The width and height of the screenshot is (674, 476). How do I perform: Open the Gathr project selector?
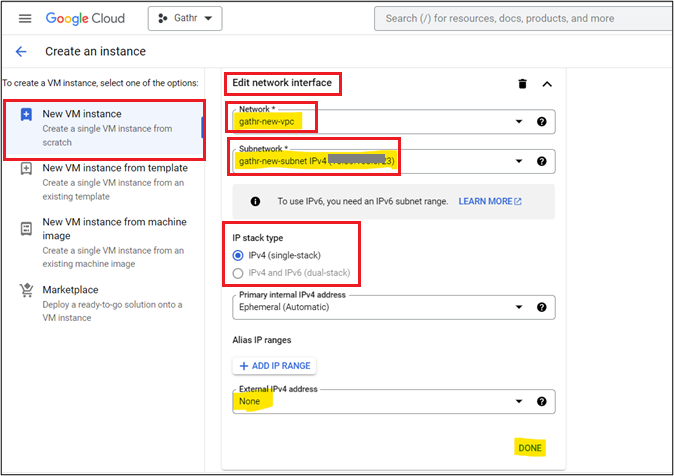point(185,18)
